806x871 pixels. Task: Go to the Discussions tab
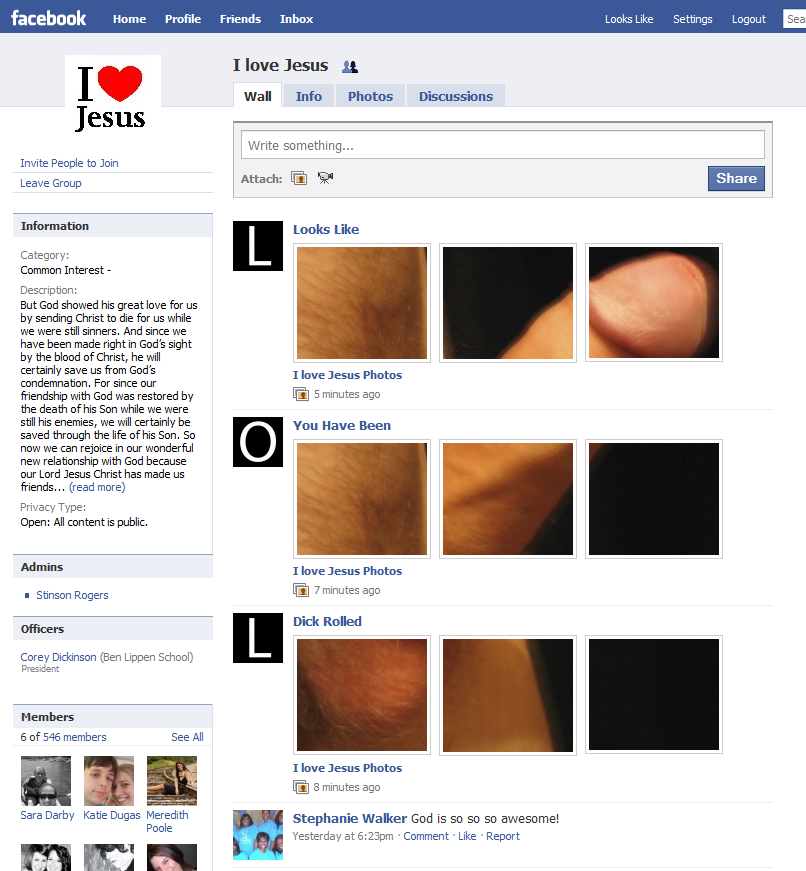coord(455,96)
